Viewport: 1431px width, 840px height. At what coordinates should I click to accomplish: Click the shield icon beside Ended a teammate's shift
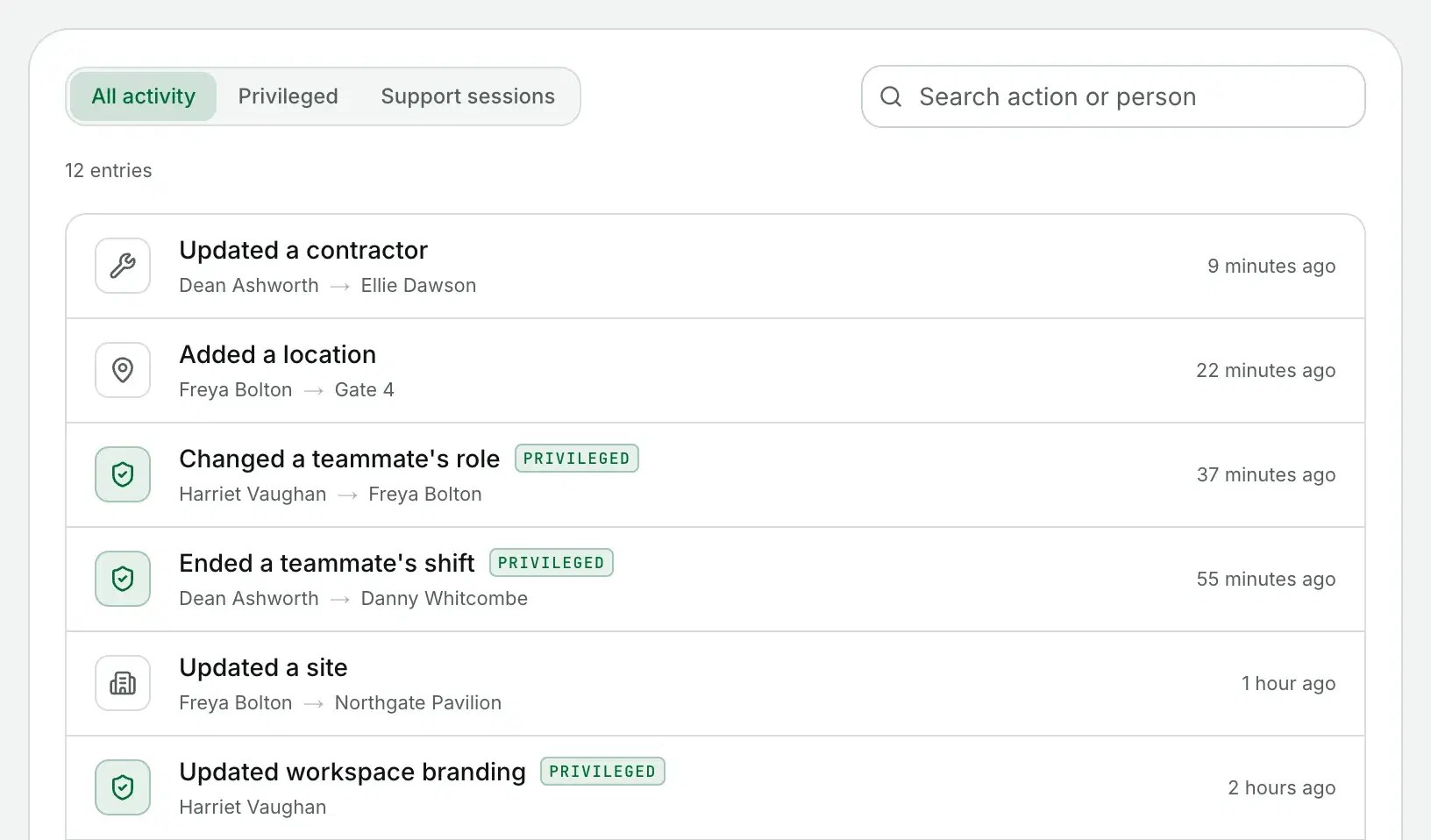click(x=123, y=579)
